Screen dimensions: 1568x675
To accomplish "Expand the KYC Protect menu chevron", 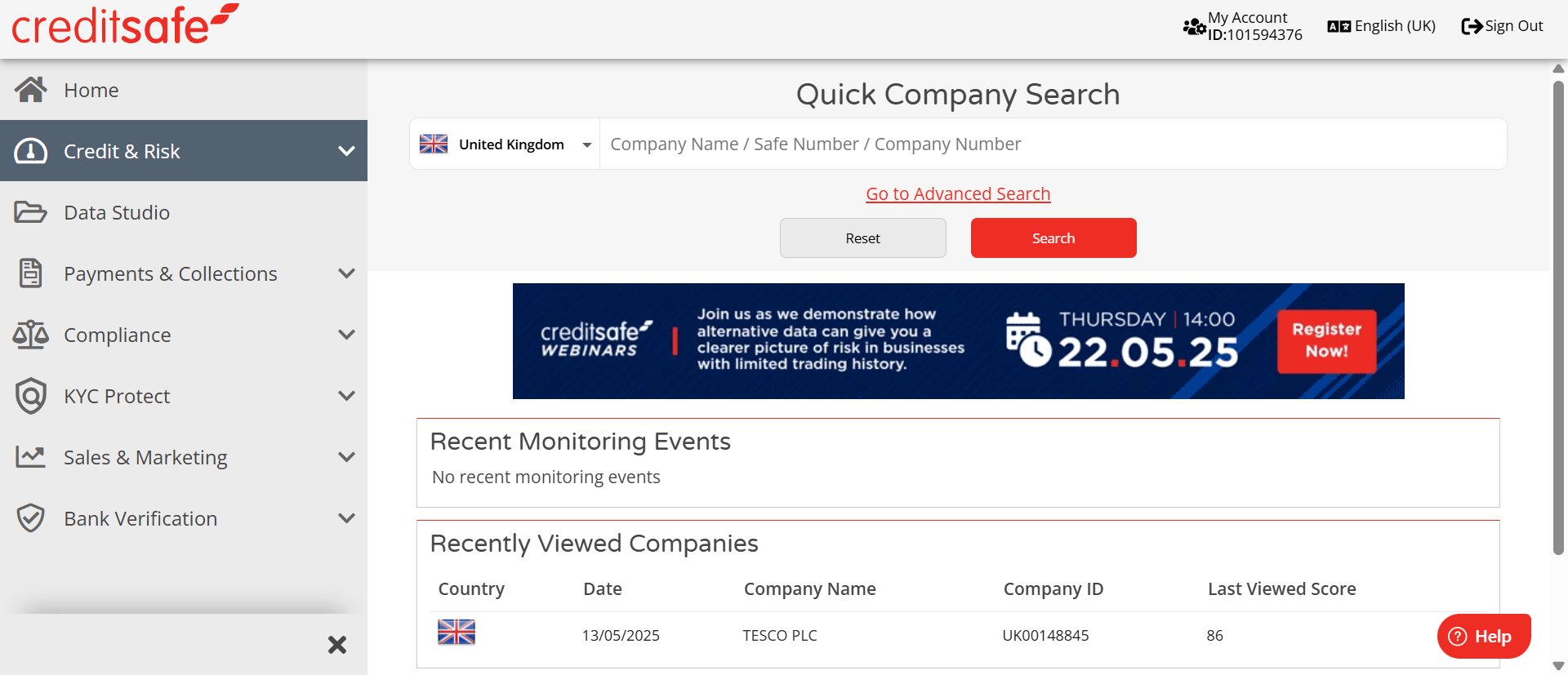I will point(346,396).
